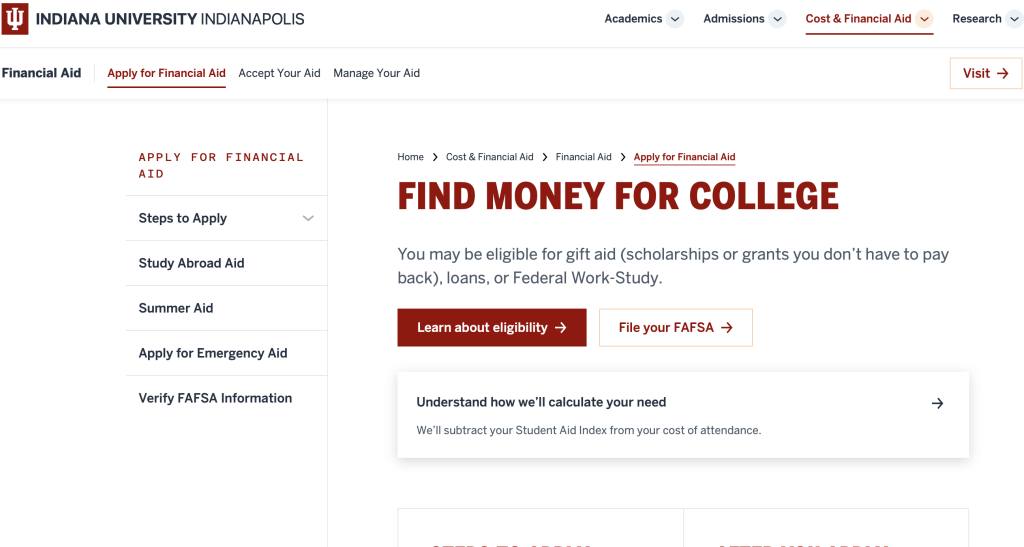1024x547 pixels.
Task: Select Verify FAFSA Information in the sidebar
Action: tap(215, 398)
